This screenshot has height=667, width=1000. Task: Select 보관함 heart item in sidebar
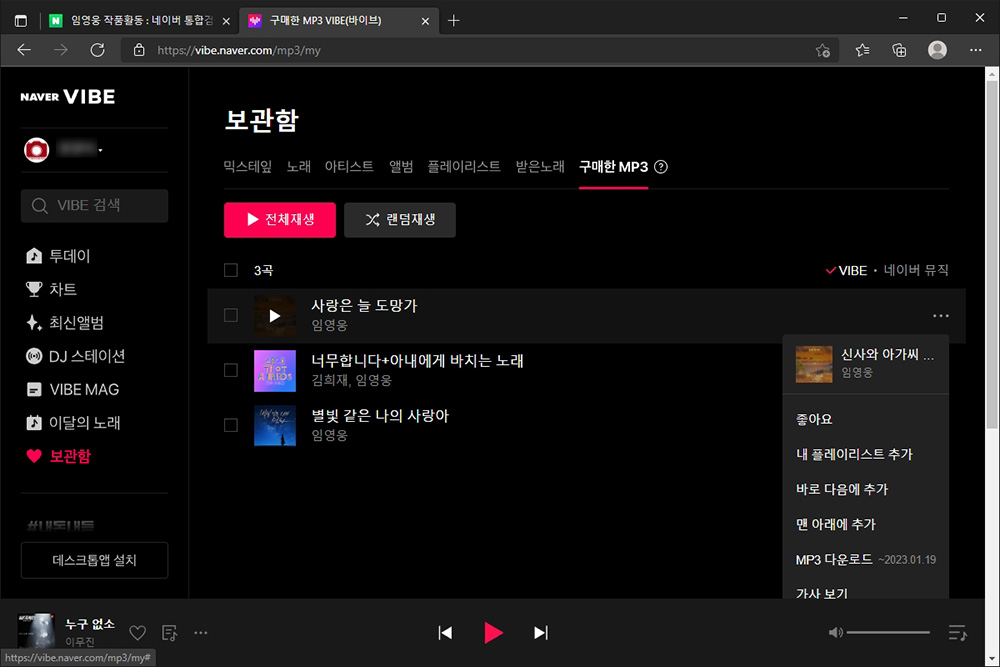(x=59, y=456)
